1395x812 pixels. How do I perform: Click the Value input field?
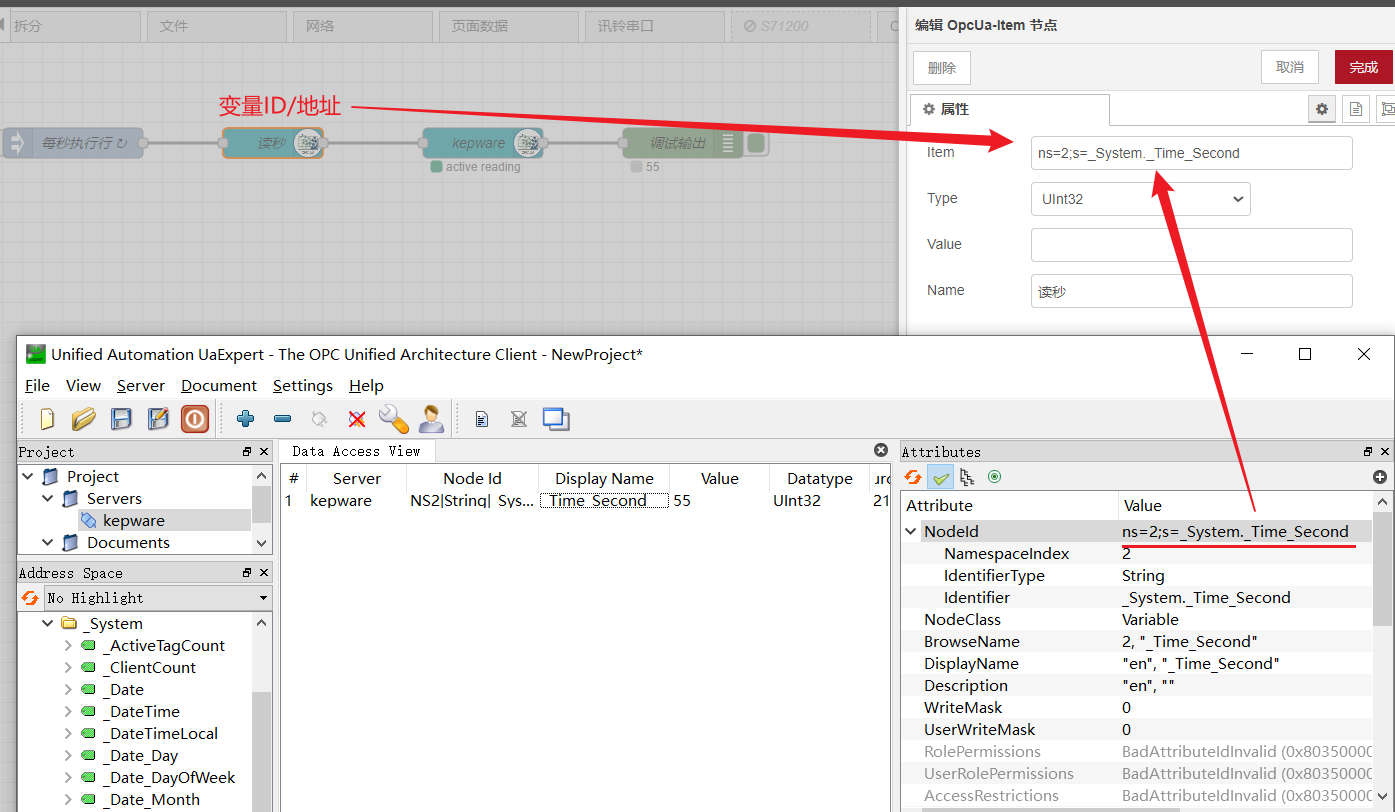(1191, 245)
